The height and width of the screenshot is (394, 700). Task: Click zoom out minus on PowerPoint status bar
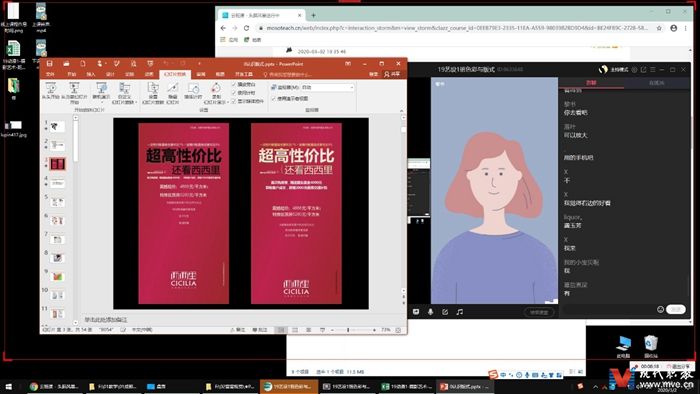(332, 330)
